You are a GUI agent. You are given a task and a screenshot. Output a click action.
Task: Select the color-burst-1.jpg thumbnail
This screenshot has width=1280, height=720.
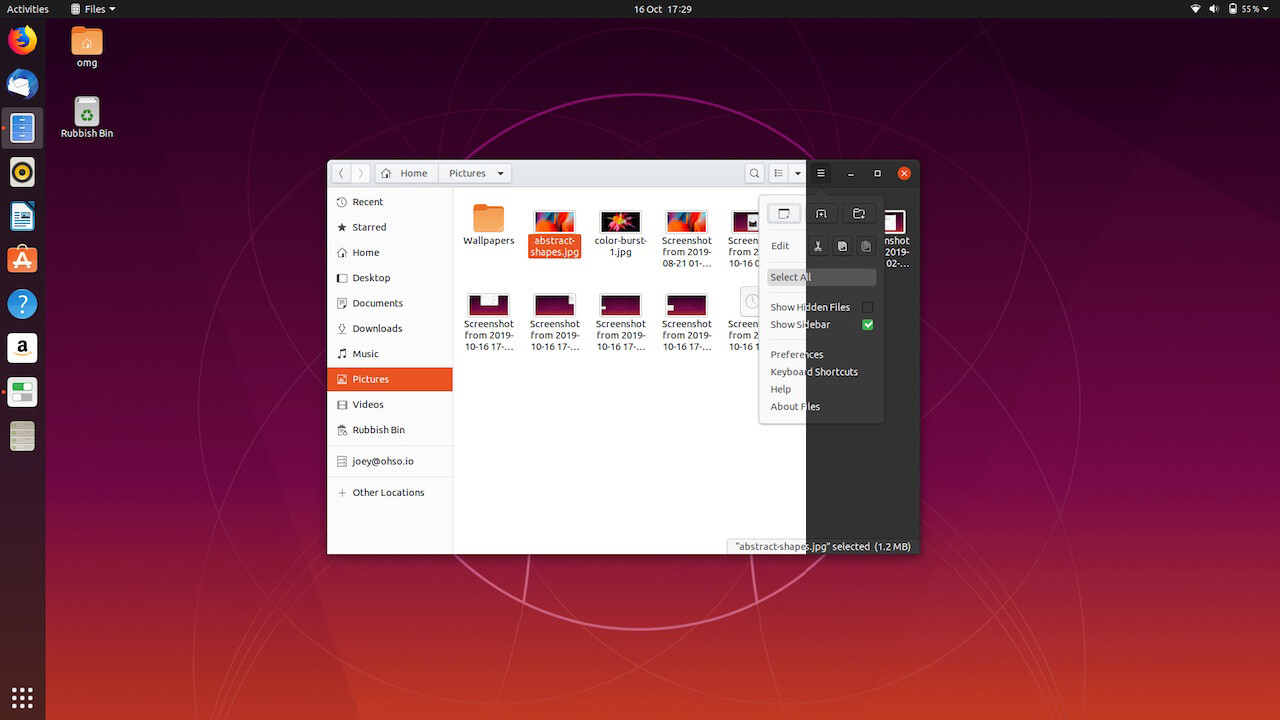coord(620,223)
